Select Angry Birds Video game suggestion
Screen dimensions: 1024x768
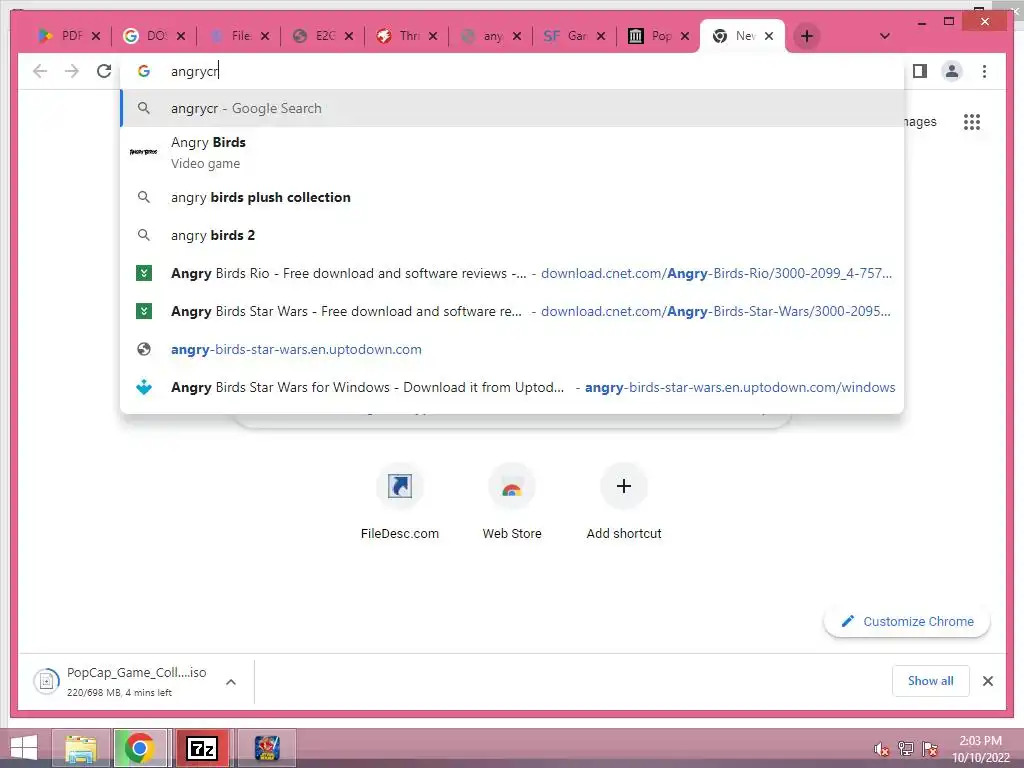tap(513, 152)
